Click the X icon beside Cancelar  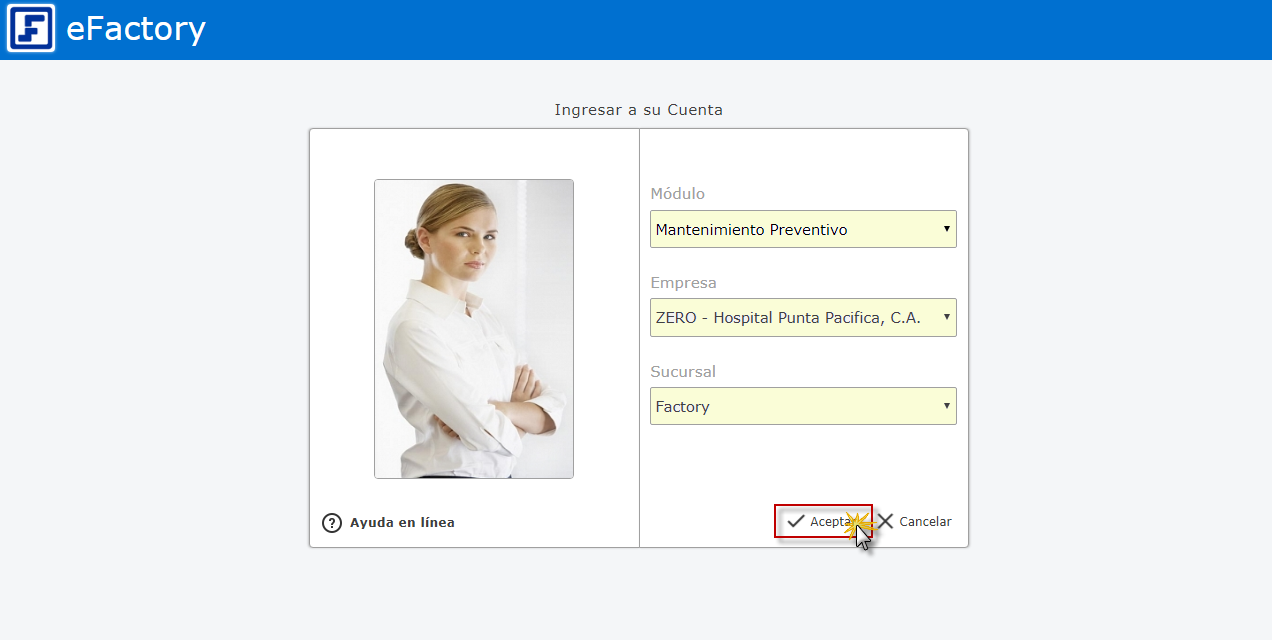coord(885,521)
